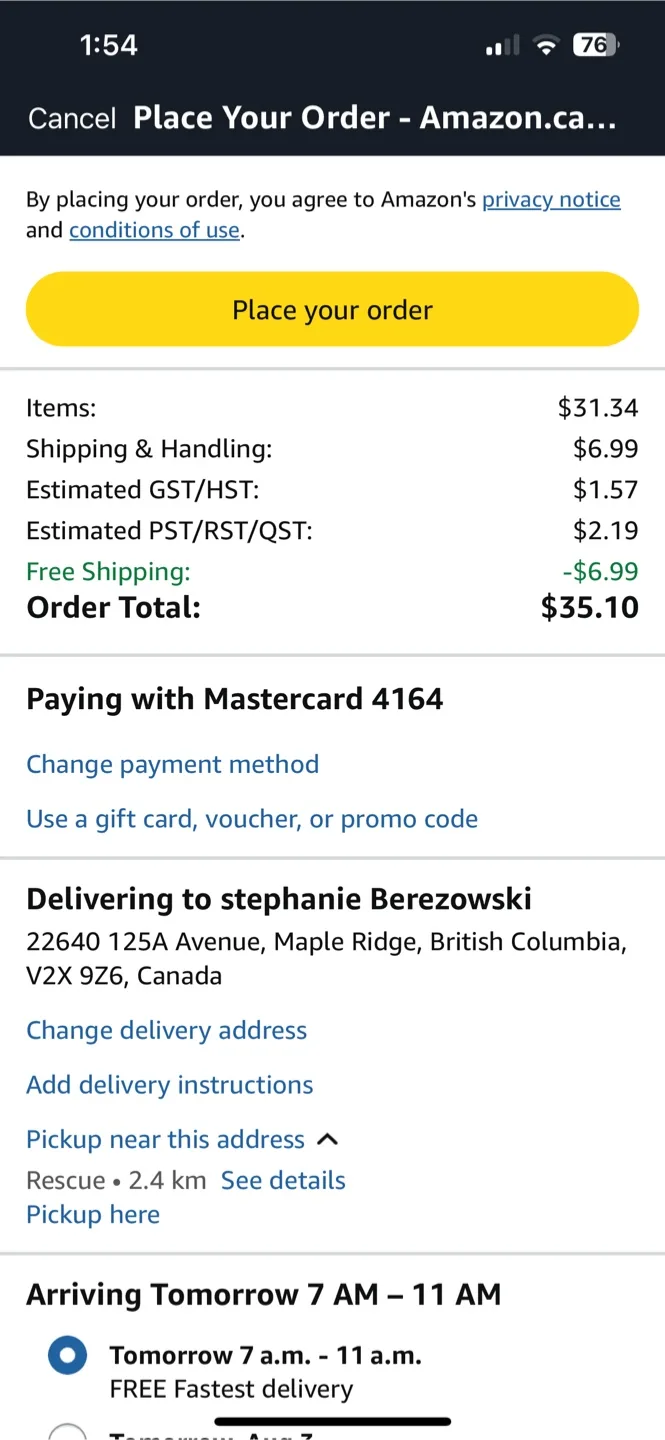Open the conditions of use link

(x=154, y=230)
